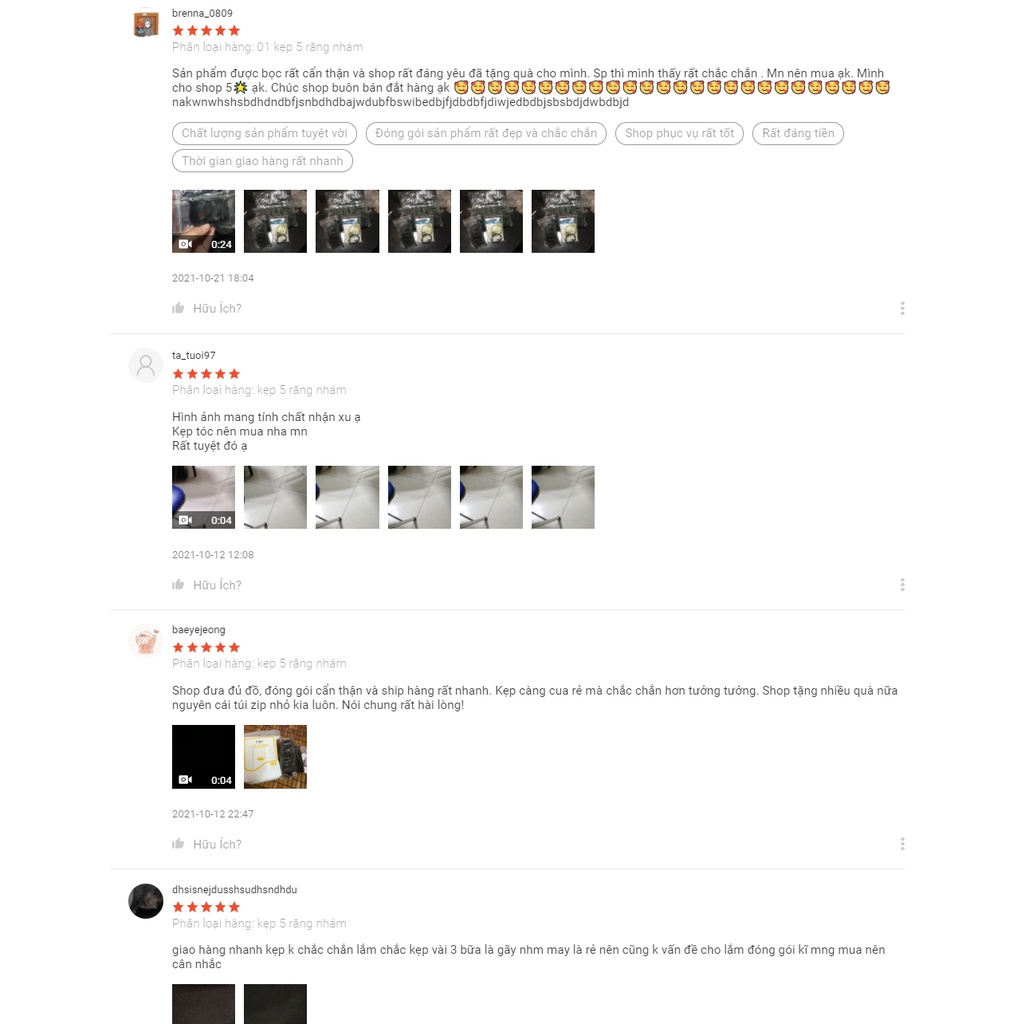
Task: Like brenna_0809's review with thumbs-up icon
Action: point(178,308)
